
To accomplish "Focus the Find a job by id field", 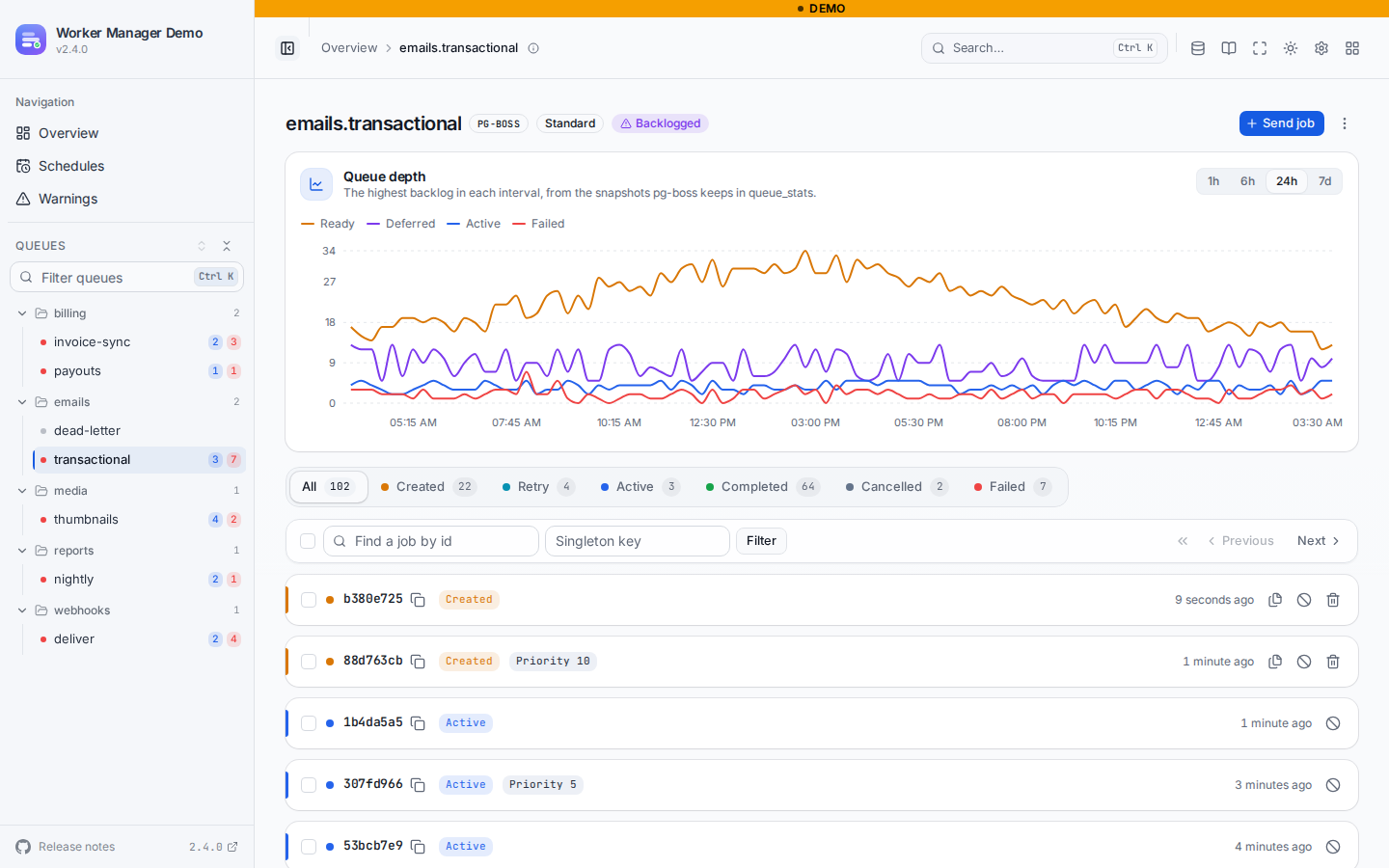I will pyautogui.click(x=431, y=541).
